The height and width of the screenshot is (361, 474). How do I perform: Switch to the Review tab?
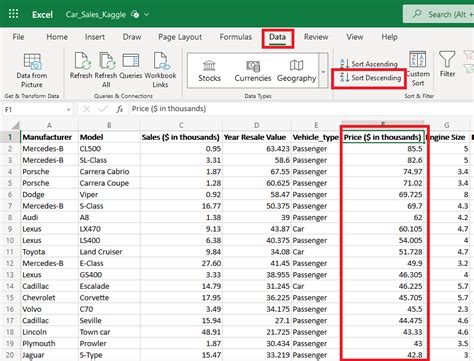[x=316, y=37]
